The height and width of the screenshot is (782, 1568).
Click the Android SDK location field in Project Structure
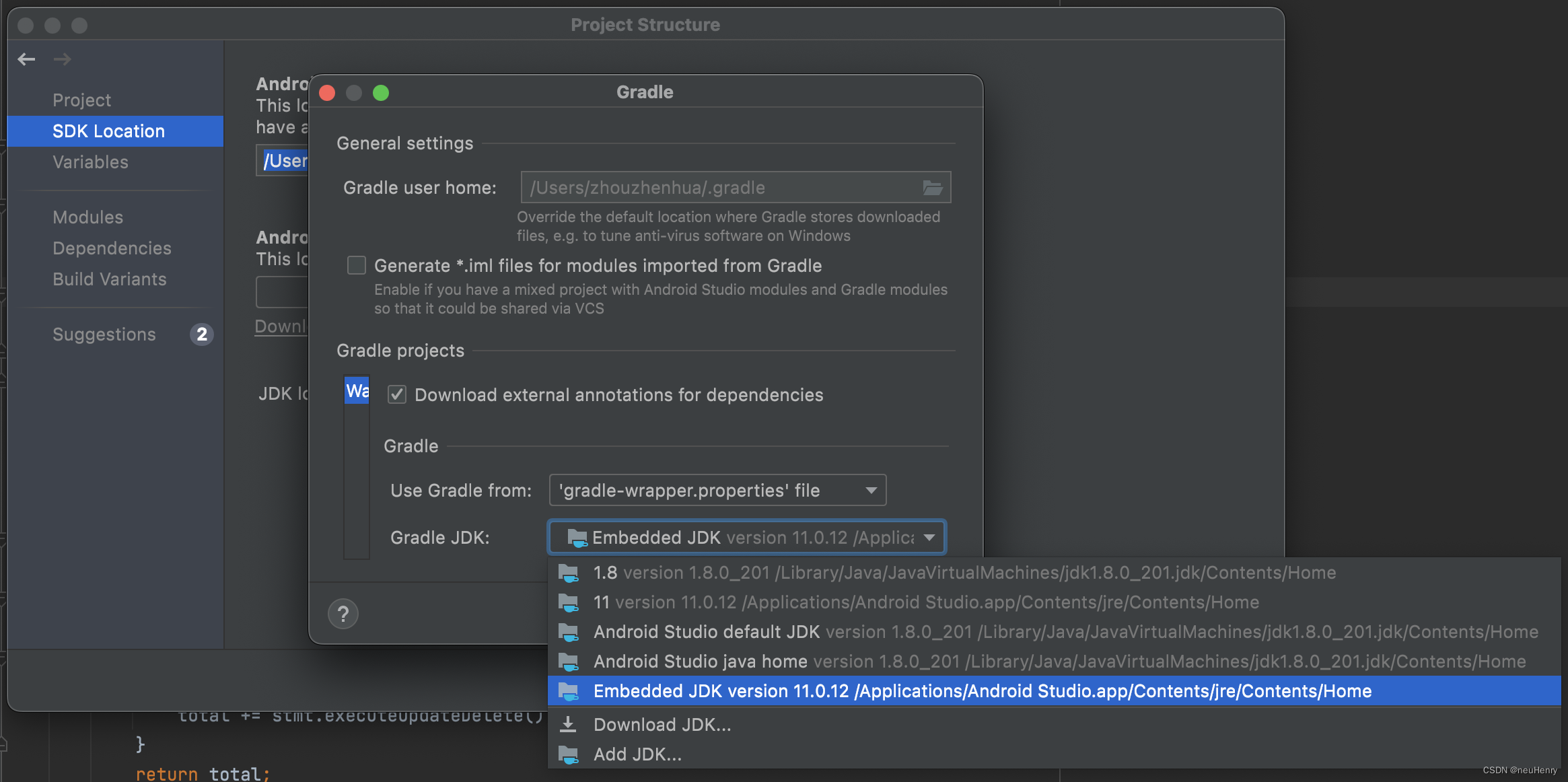283,161
